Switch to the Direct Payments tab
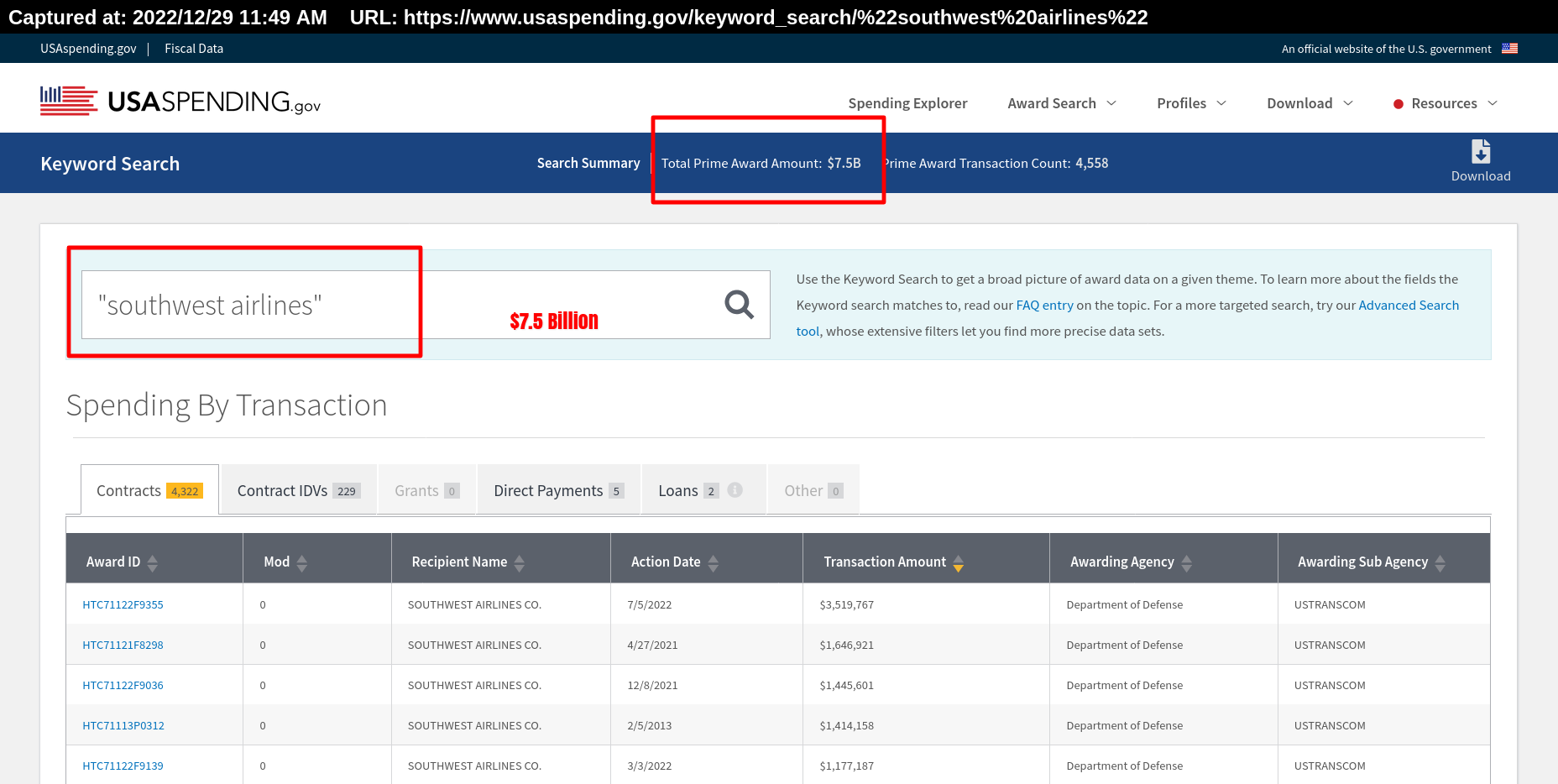Image resolution: width=1558 pixels, height=784 pixels. (559, 490)
